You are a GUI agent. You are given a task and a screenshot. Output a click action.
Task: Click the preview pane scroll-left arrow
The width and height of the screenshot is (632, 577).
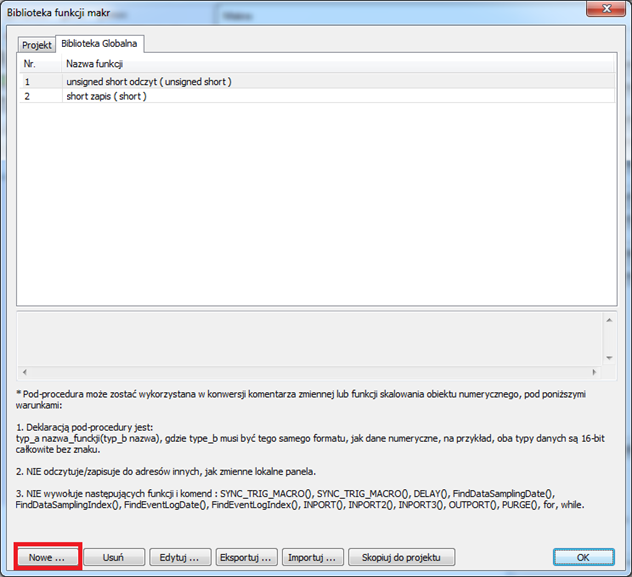tap(25, 372)
